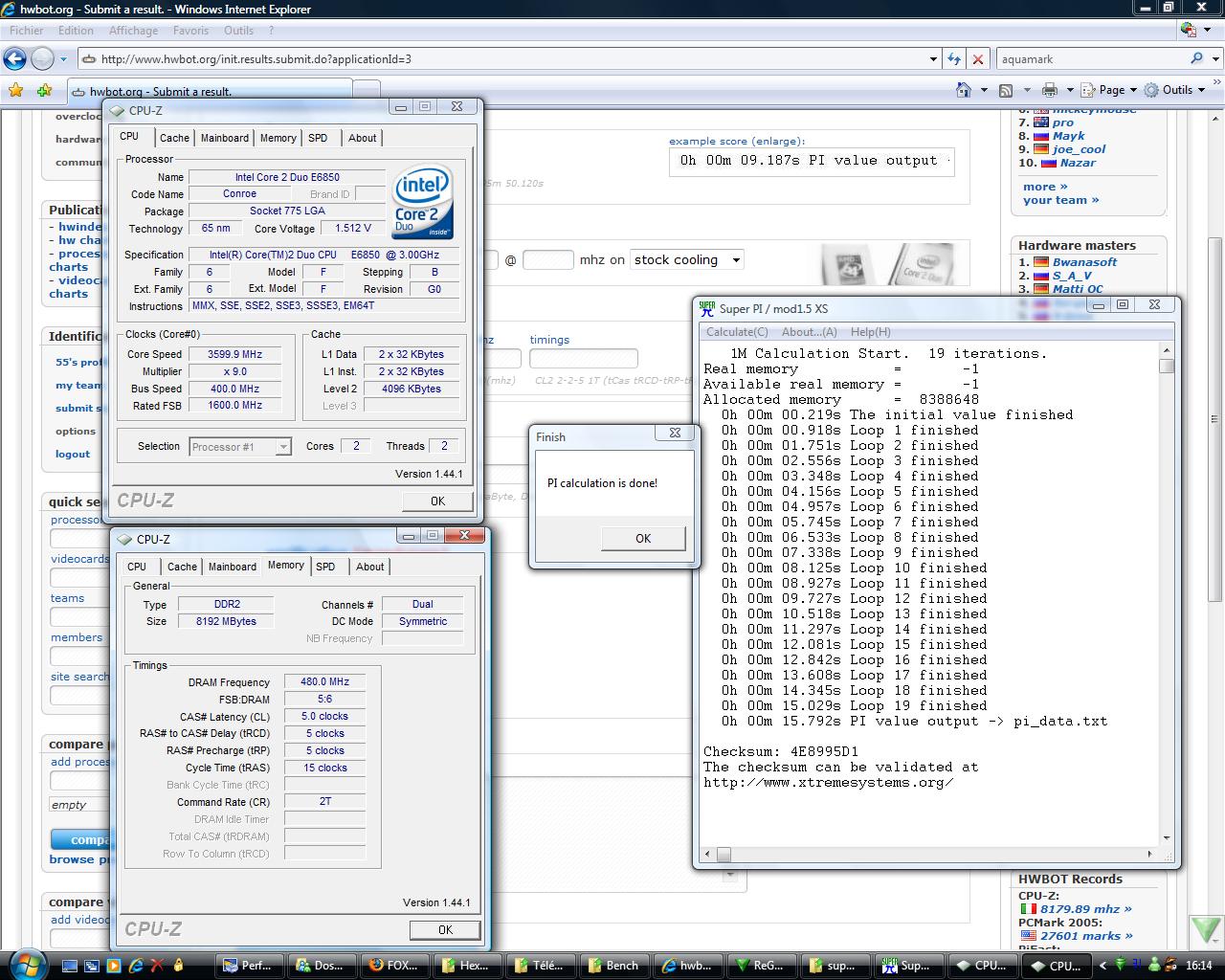Viewport: 1225px width, 980px height.
Task: Refresh the page using the refresh icon
Action: (x=954, y=58)
